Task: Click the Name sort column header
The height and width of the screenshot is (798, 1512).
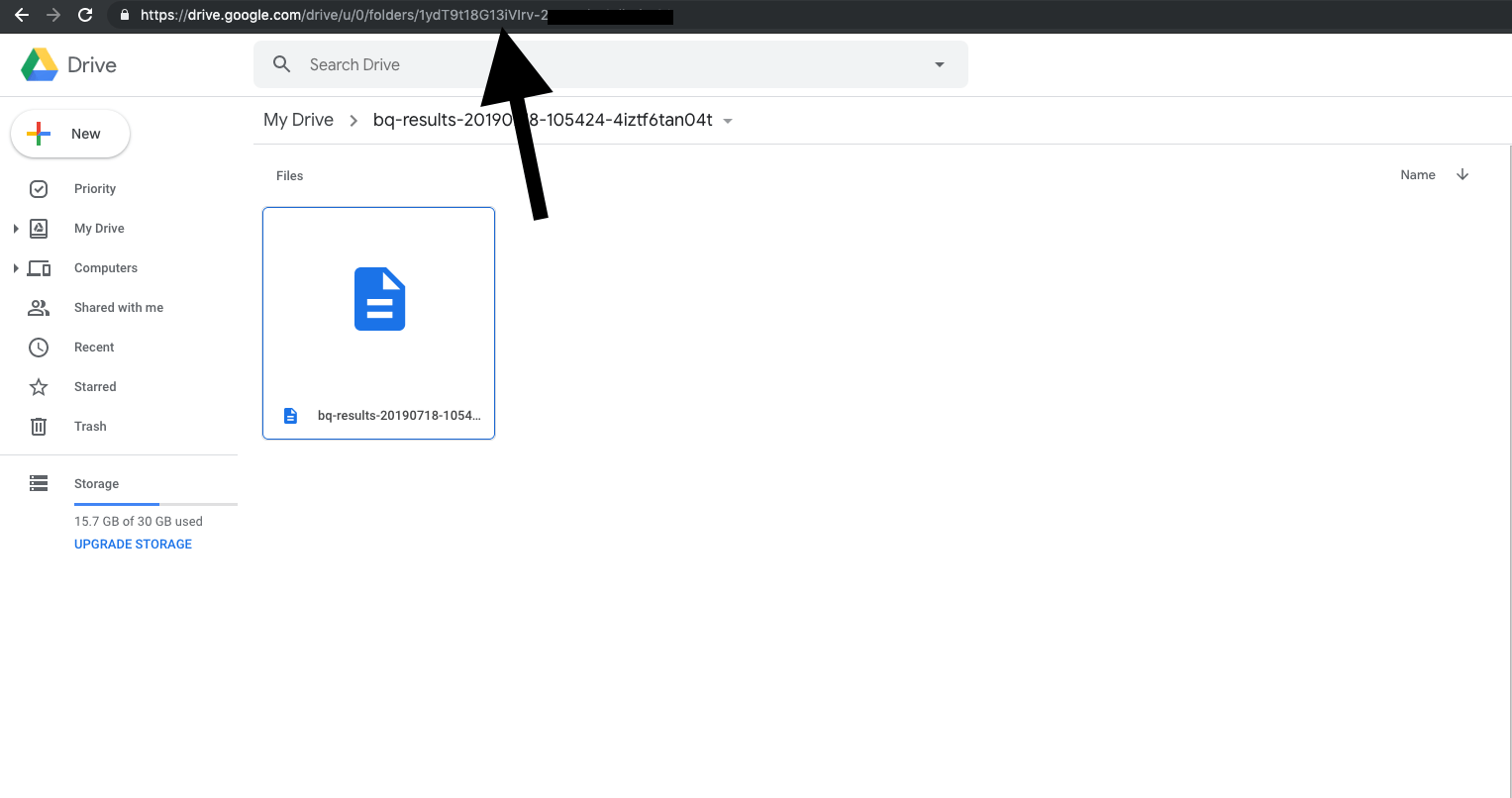Action: (1418, 175)
